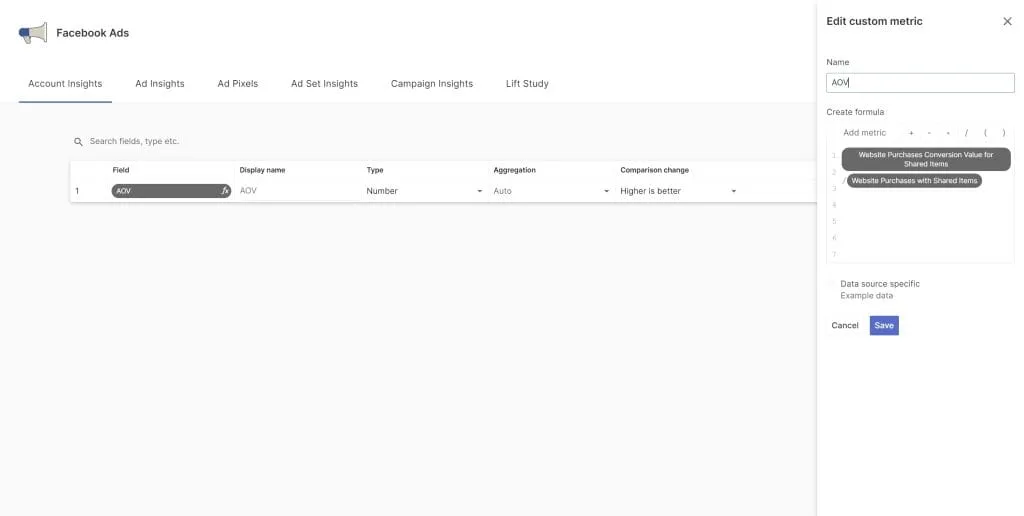Switch to the Ad Insights tab
Image resolution: width=1024 pixels, height=516 pixels.
[160, 84]
